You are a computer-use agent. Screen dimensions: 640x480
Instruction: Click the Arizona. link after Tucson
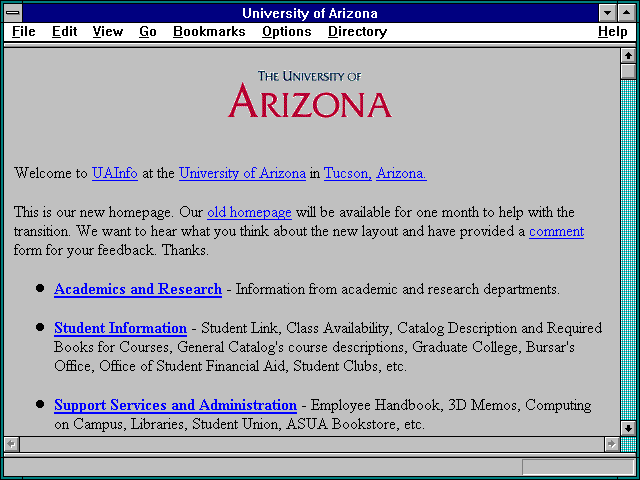click(x=401, y=173)
